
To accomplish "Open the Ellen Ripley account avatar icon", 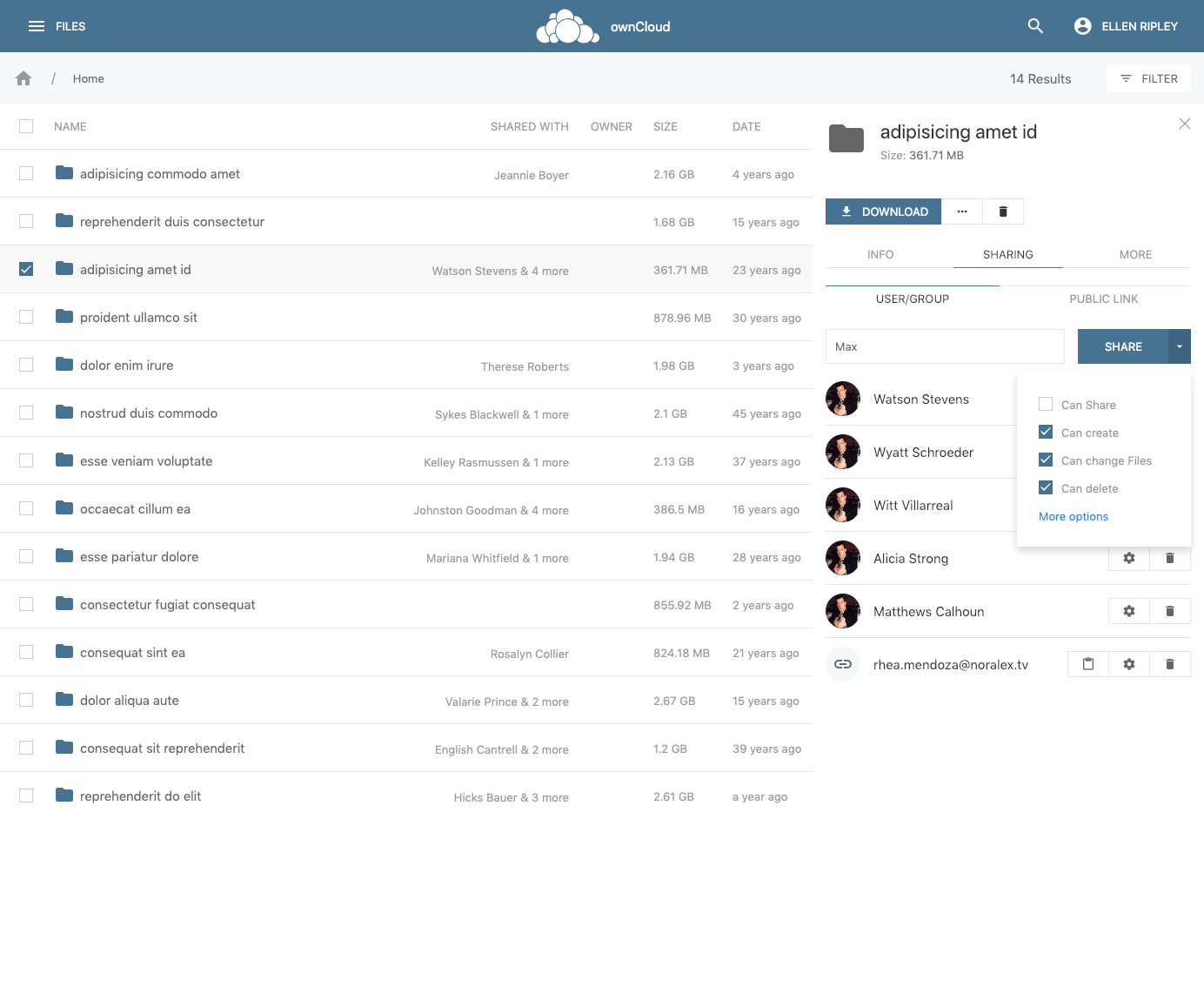I will [x=1083, y=26].
